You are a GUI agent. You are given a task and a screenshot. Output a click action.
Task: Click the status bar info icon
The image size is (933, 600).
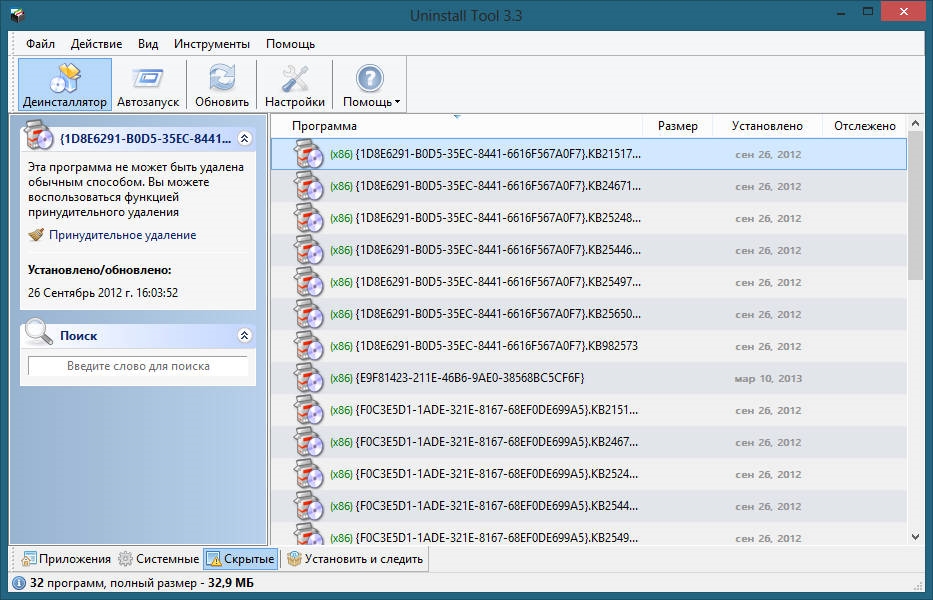point(18,583)
